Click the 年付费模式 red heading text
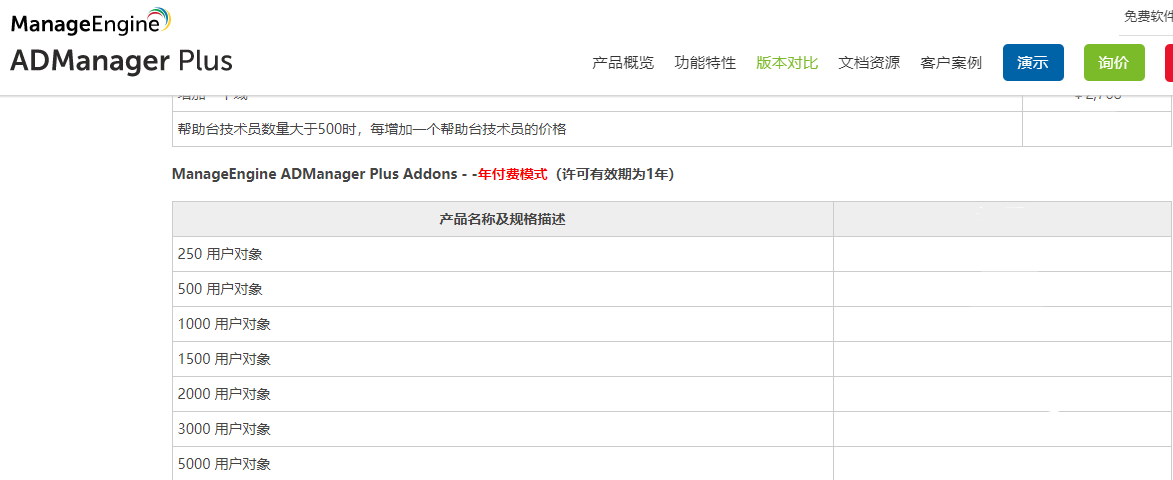The height and width of the screenshot is (480, 1173). pos(512,174)
